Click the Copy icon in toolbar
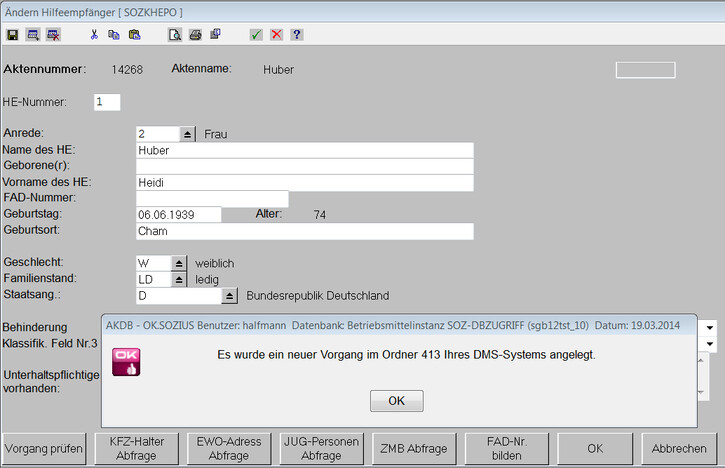Viewport: 725px width, 468px height. (114, 34)
